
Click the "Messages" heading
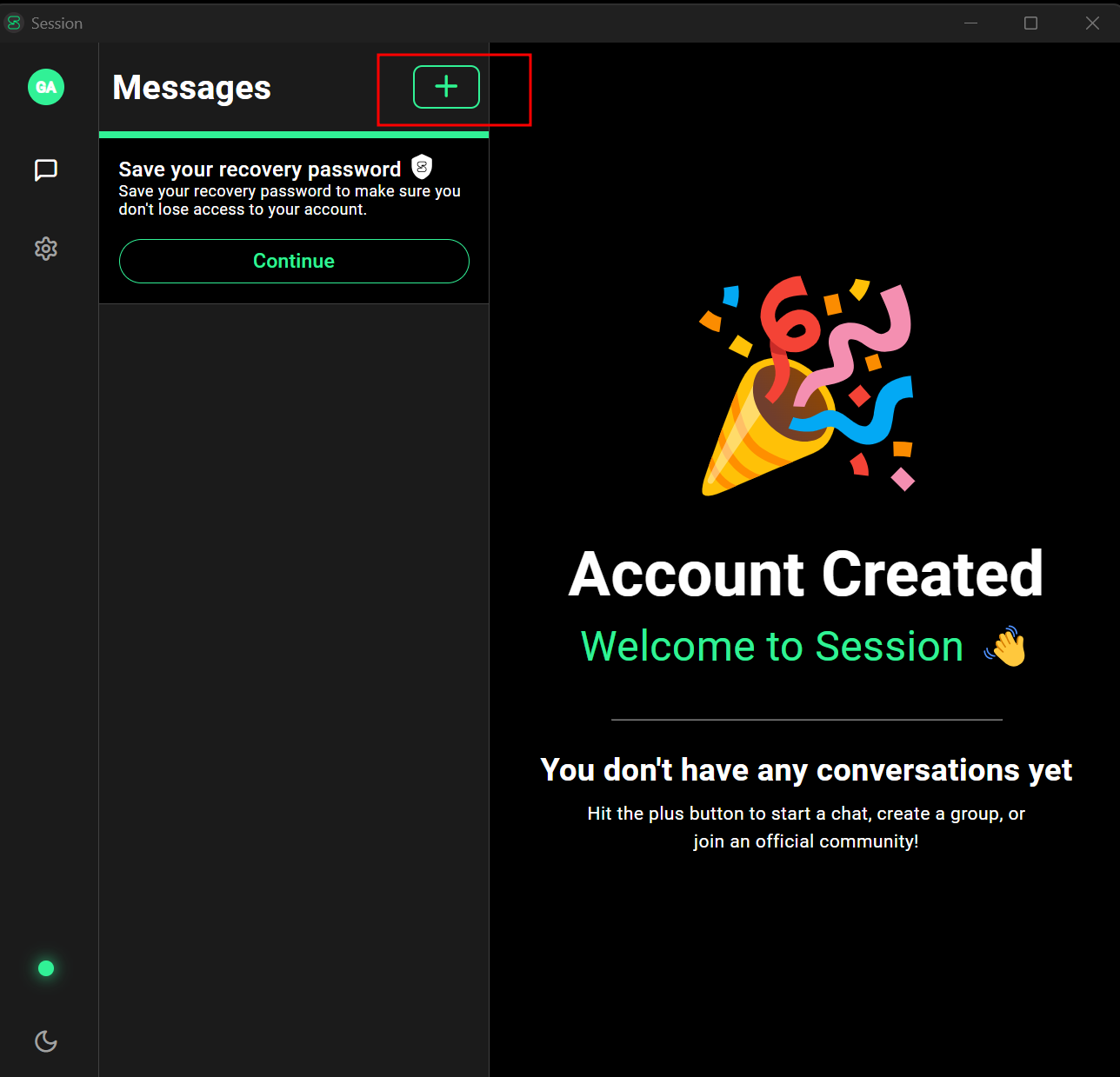(x=192, y=88)
